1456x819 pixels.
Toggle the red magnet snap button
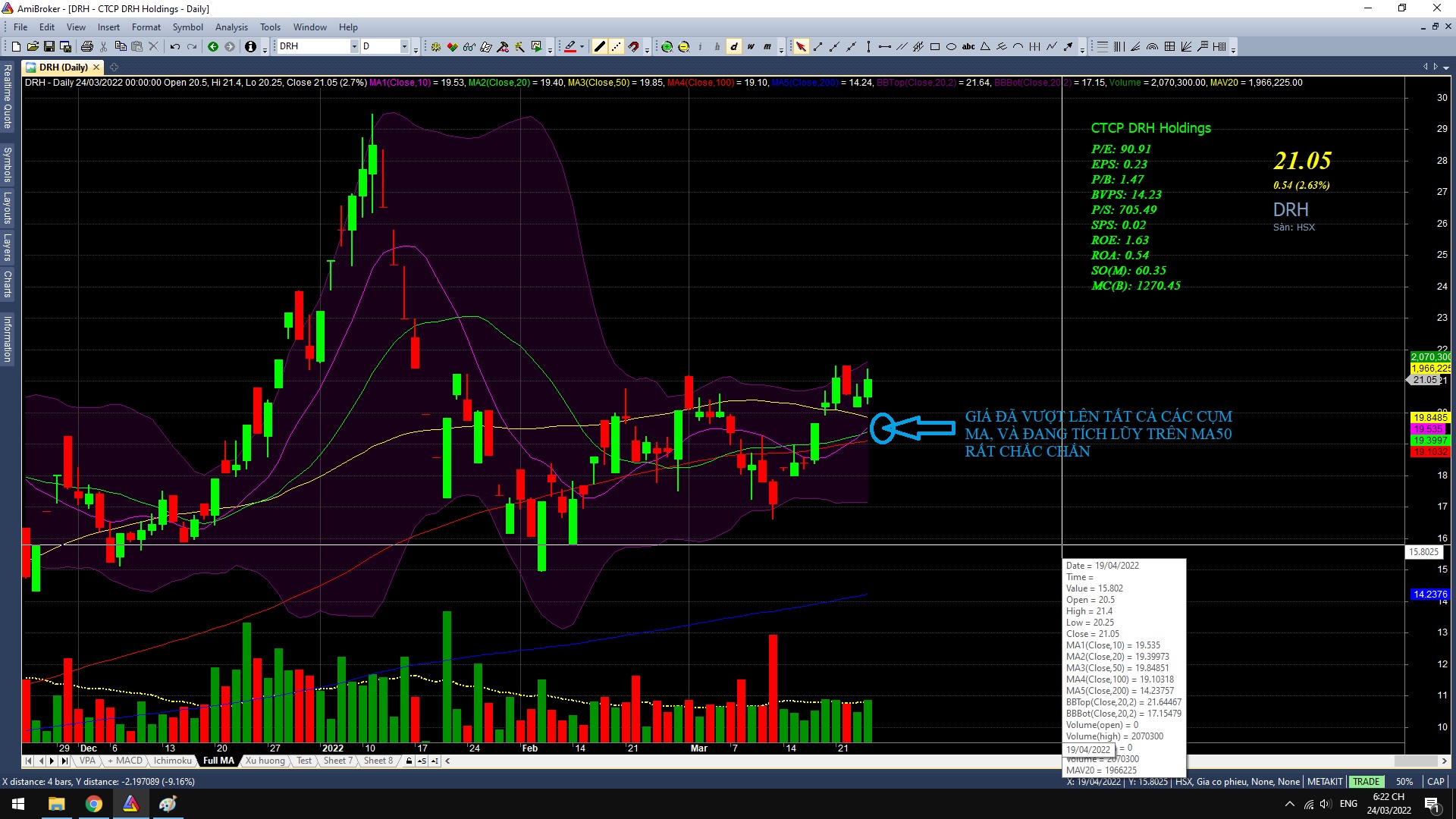point(633,47)
